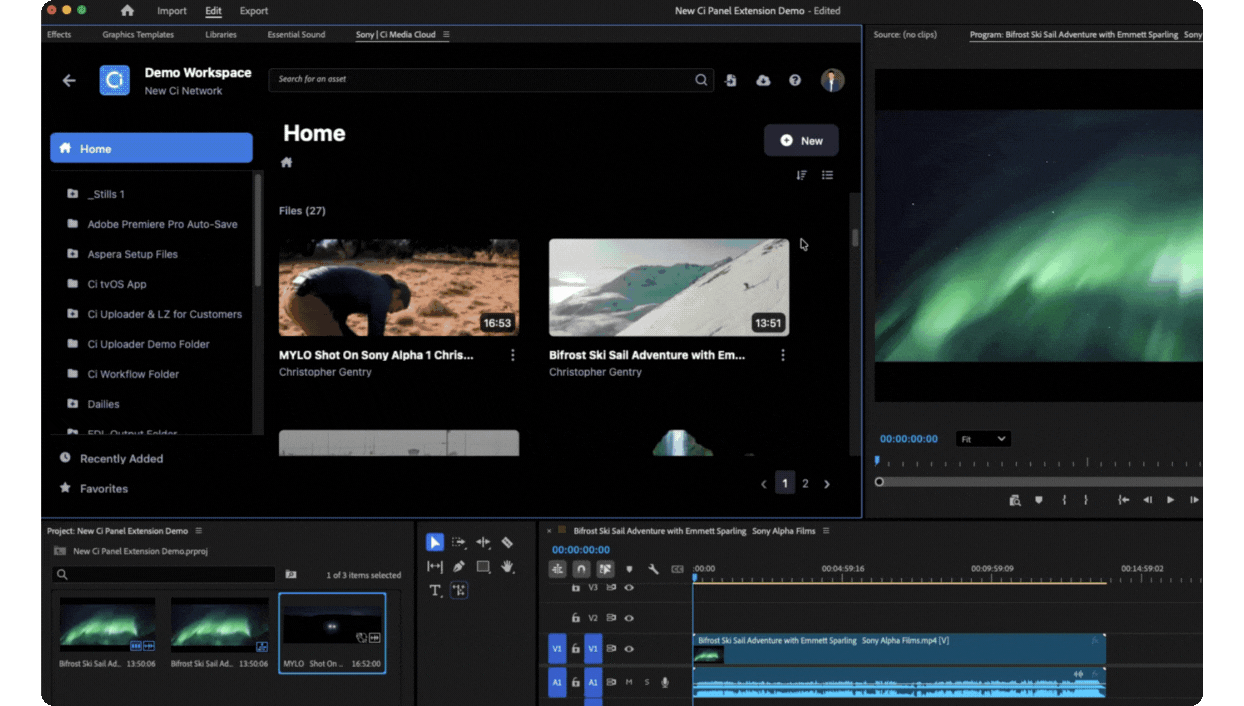This screenshot has width=1244, height=706.
Task: Open the Effects panel tab
Action: click(x=59, y=35)
